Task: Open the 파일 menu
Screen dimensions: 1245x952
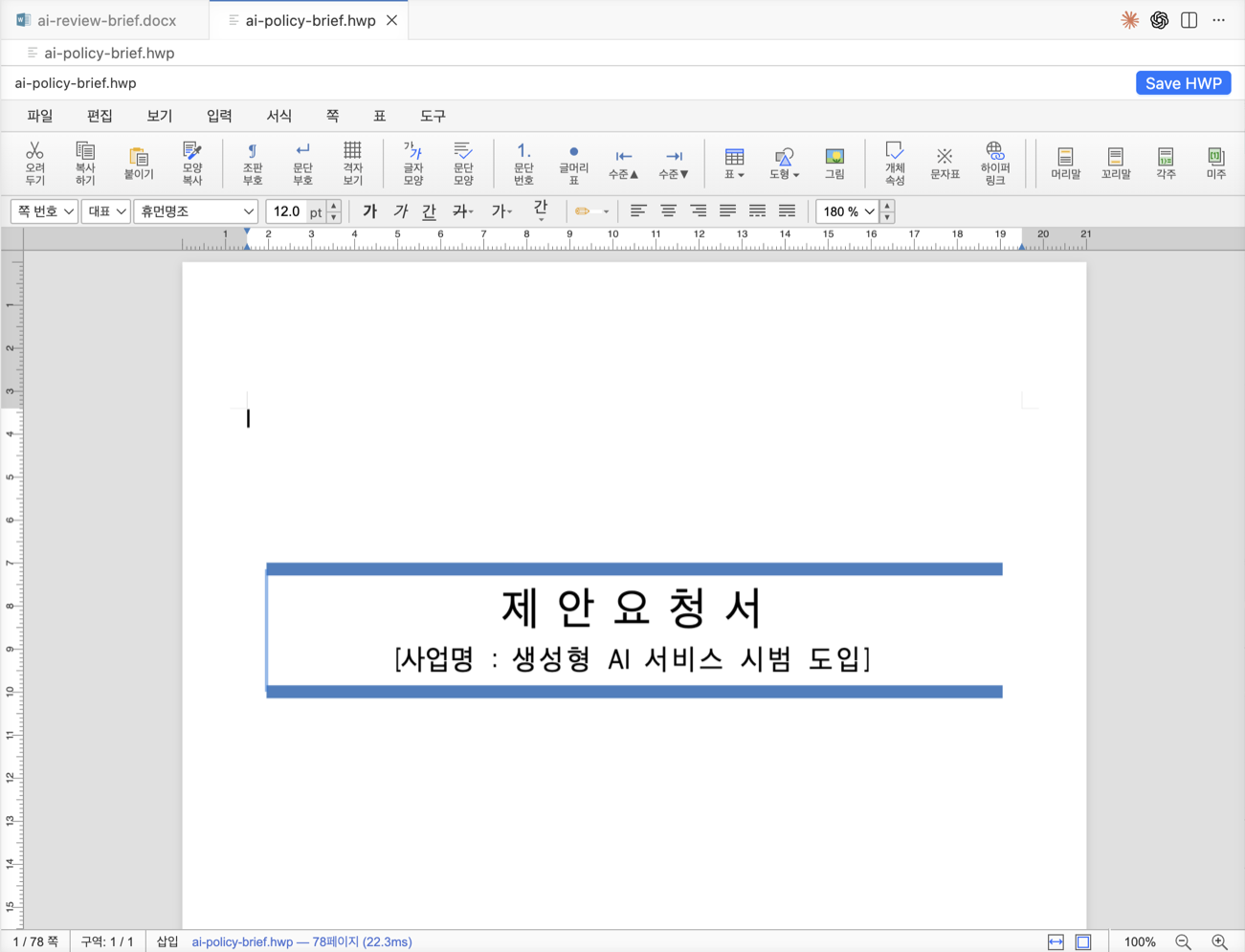Action: [x=40, y=116]
